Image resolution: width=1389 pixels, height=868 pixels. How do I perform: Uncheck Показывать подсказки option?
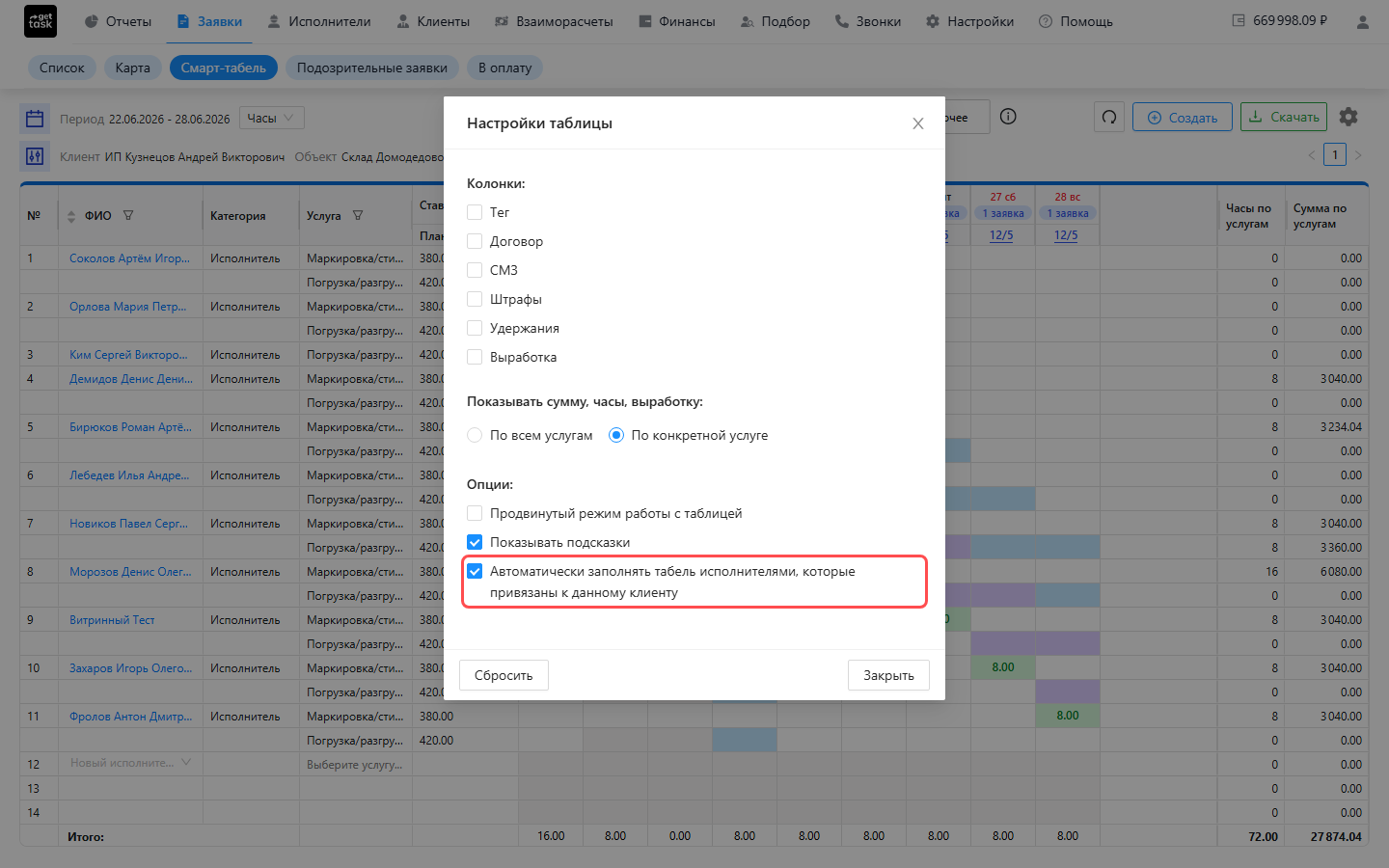click(475, 542)
